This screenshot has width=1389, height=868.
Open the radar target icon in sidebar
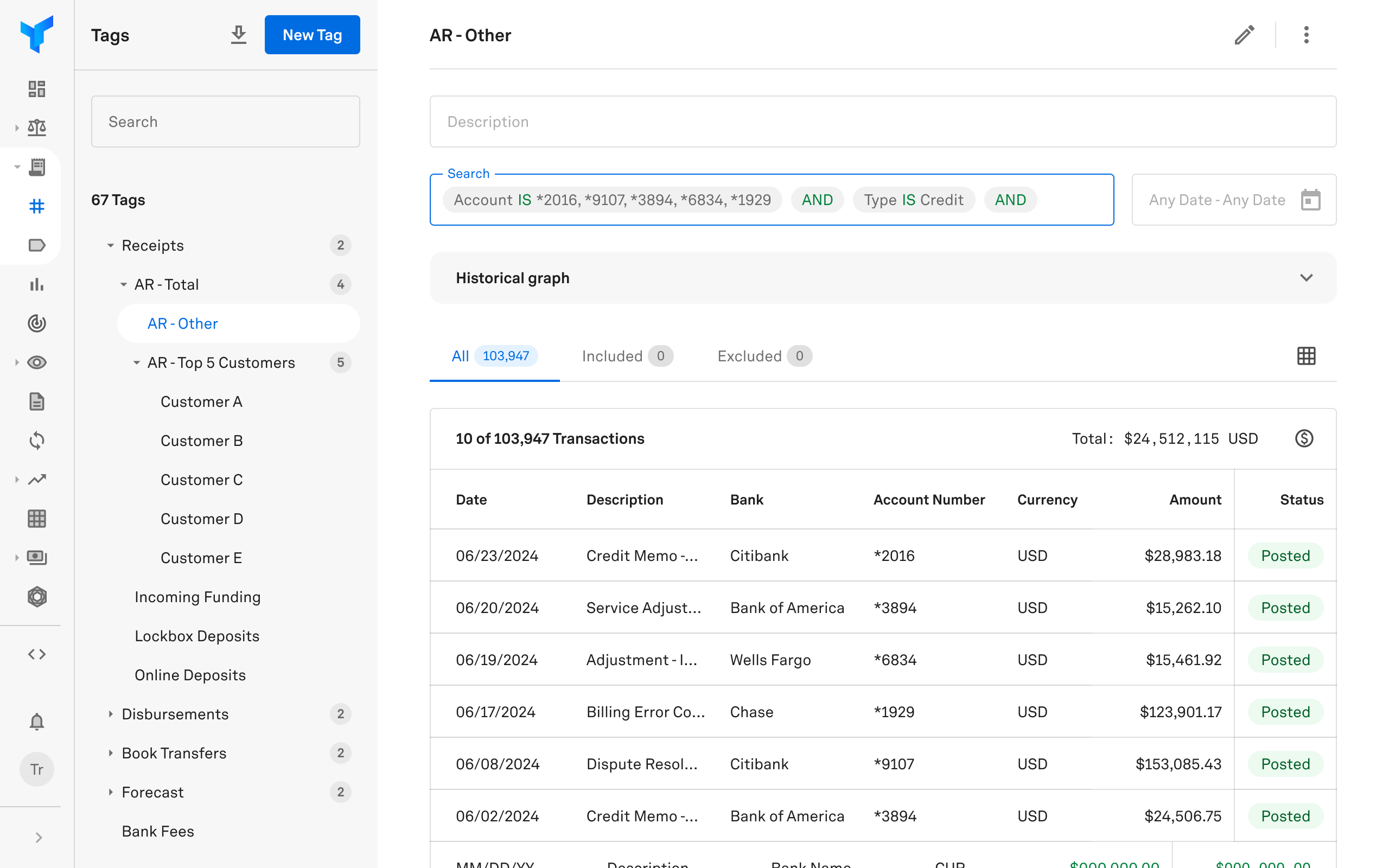(37, 323)
